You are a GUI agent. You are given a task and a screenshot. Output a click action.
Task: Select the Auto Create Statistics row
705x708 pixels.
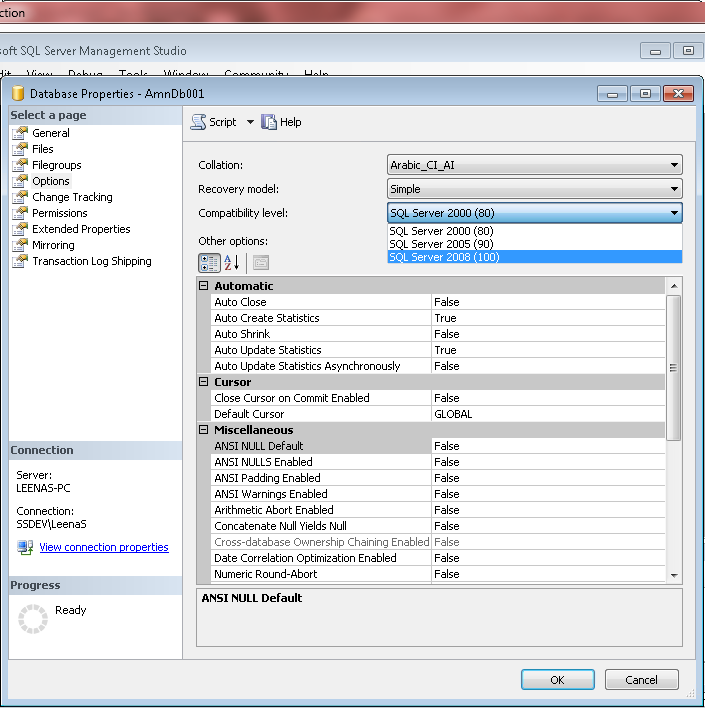[x=438, y=318]
